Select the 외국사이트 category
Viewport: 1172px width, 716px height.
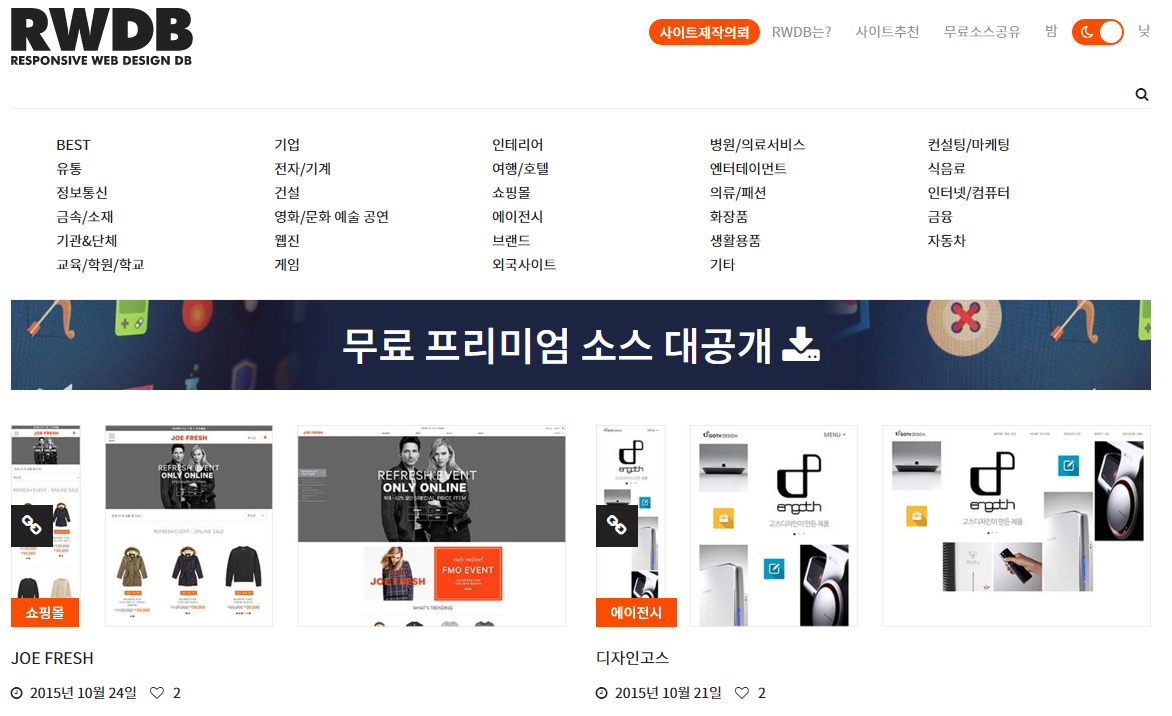(x=524, y=265)
